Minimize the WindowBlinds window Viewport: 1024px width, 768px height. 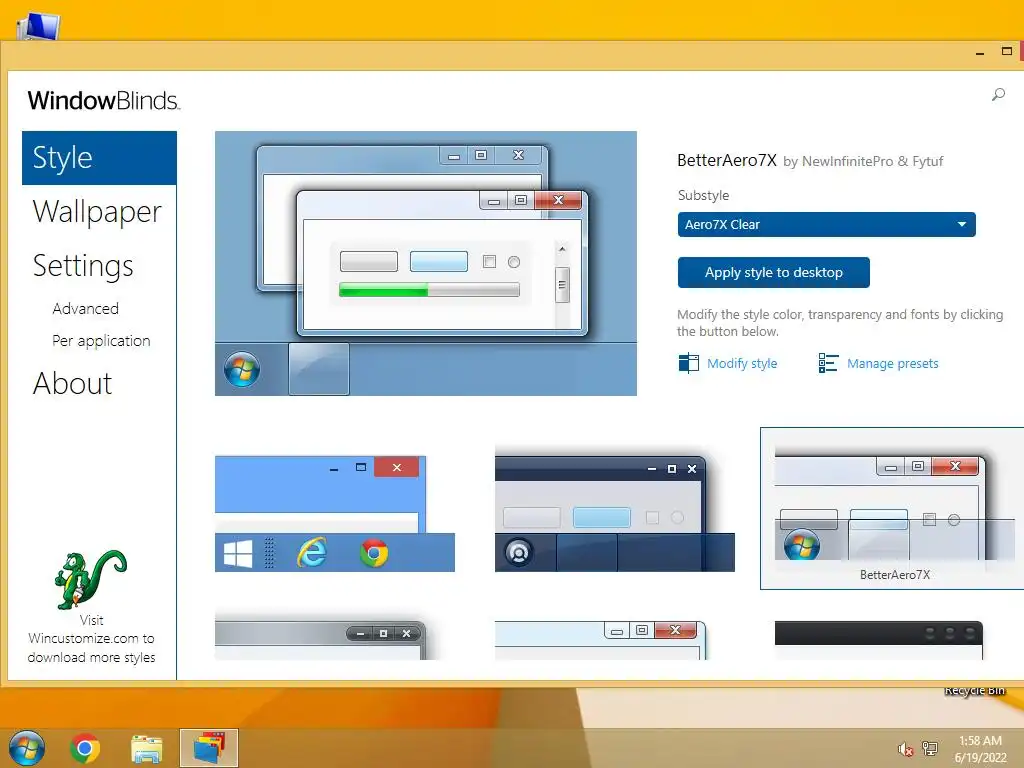click(x=980, y=52)
